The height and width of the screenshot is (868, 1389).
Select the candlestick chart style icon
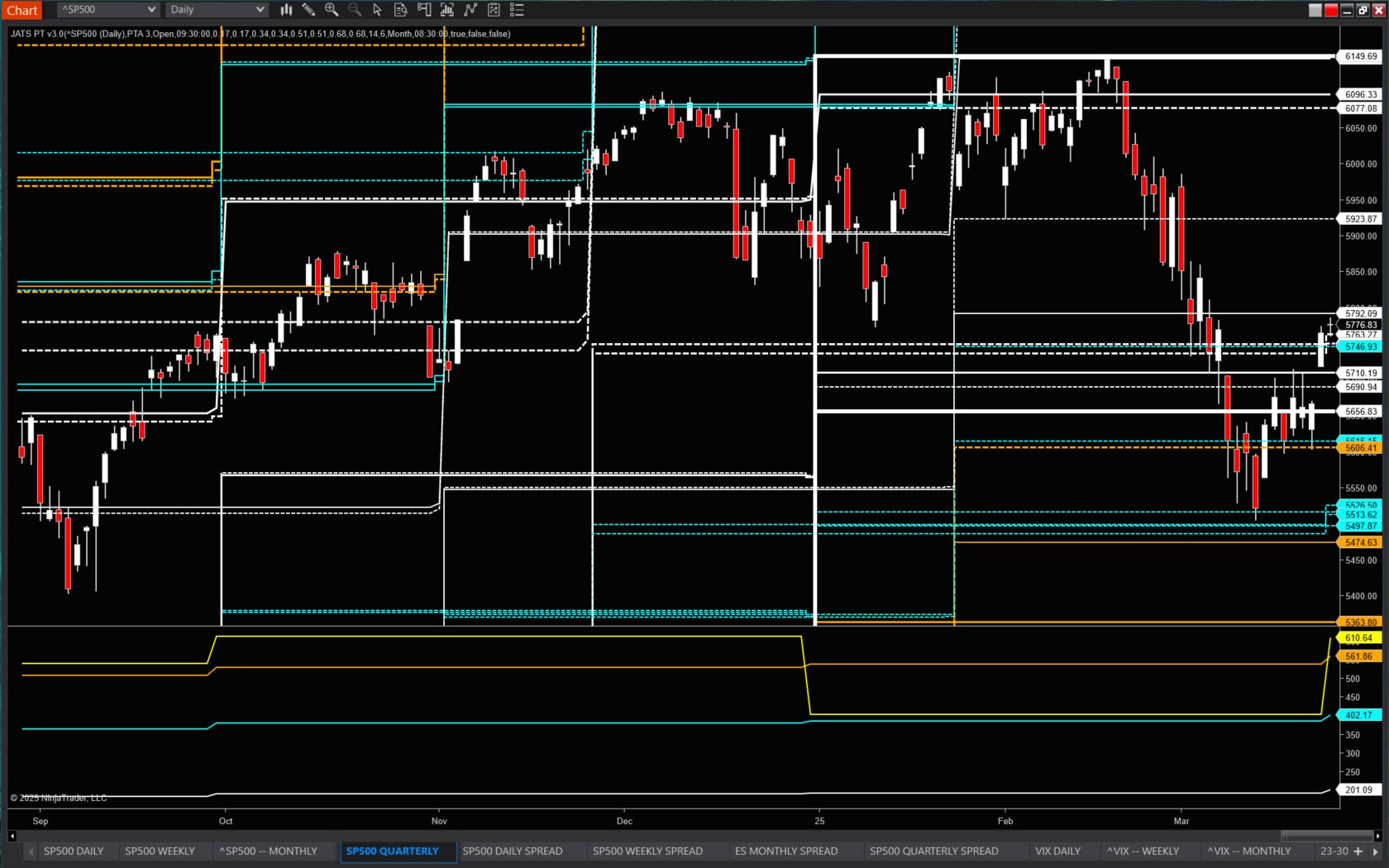click(x=286, y=9)
